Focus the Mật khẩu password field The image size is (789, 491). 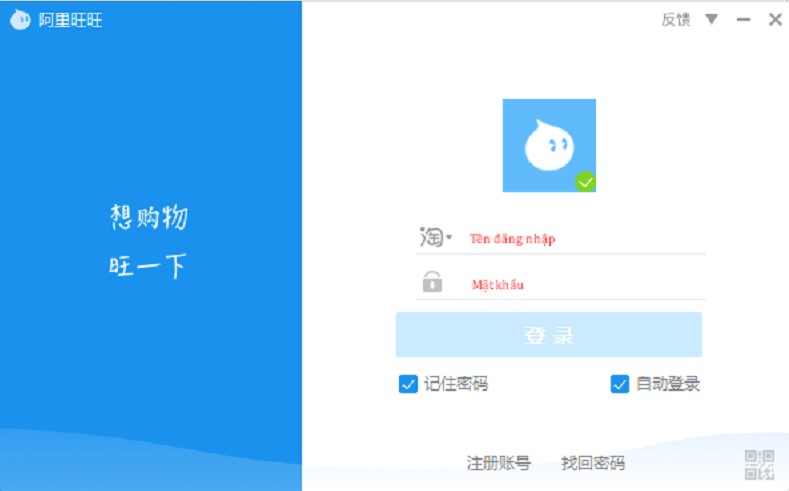click(585, 284)
